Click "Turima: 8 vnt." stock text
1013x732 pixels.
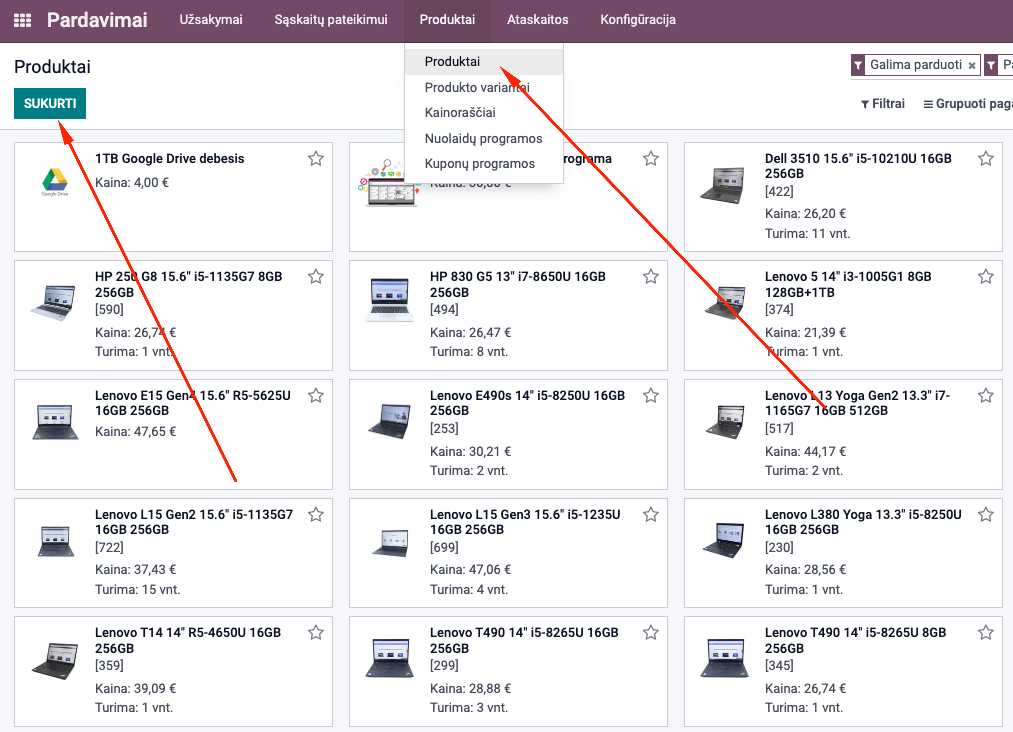(x=469, y=351)
